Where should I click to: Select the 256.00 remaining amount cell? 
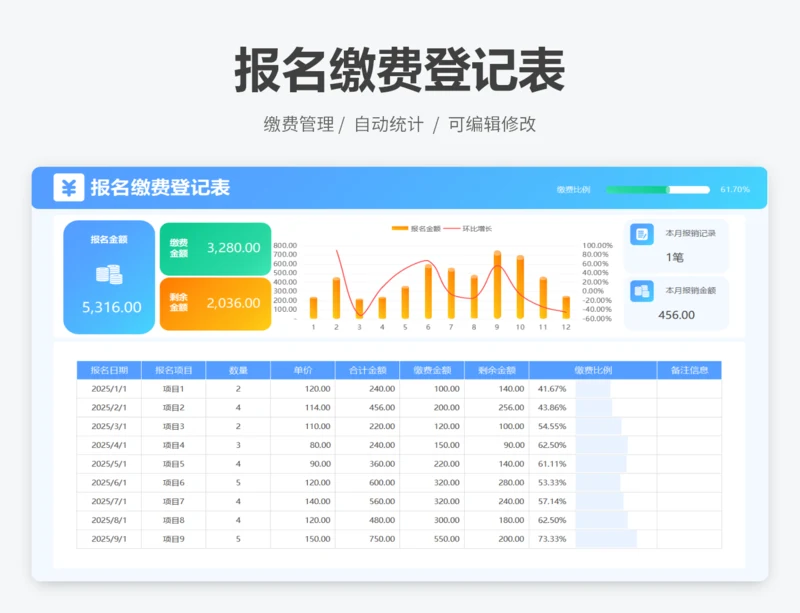[x=497, y=408]
